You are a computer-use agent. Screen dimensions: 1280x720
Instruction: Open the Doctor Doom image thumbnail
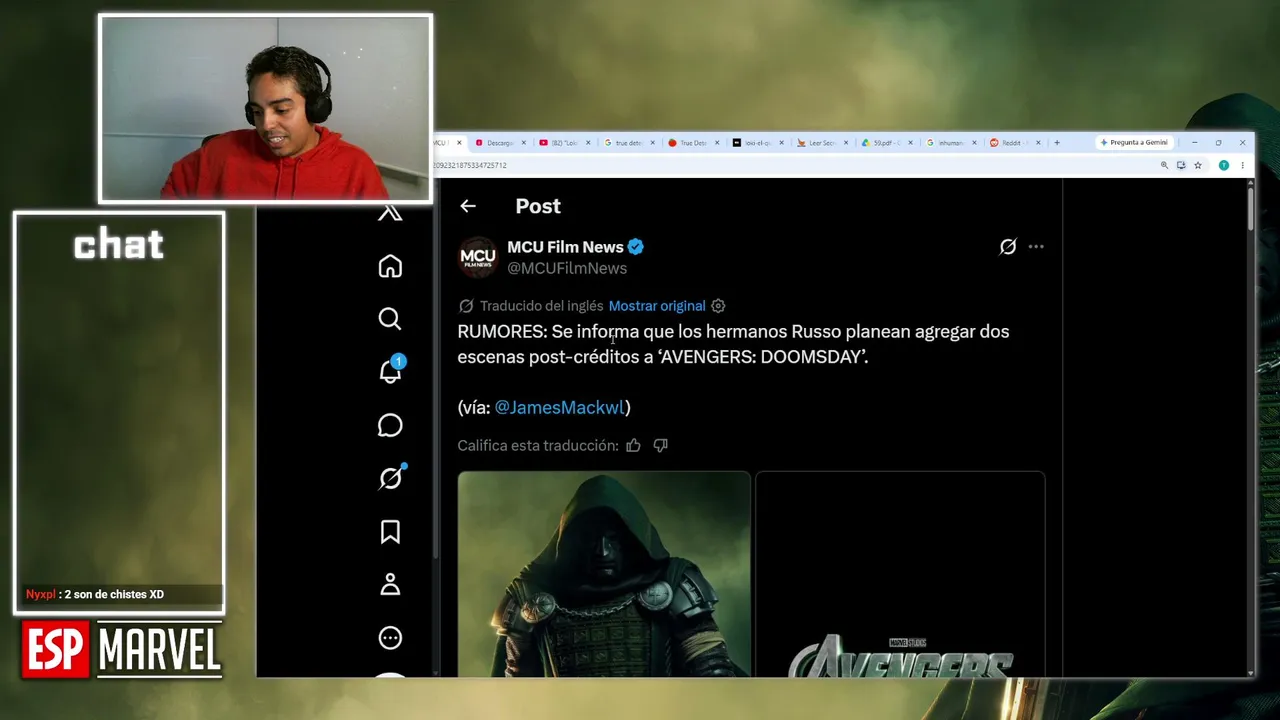click(x=604, y=574)
